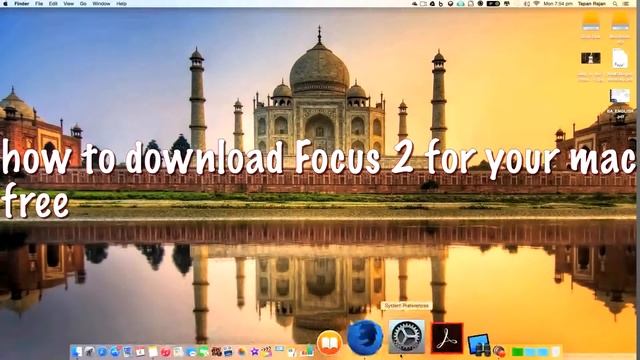This screenshot has width=640, height=360.
Task: Open the File menu
Action: pyautogui.click(x=39, y=3)
